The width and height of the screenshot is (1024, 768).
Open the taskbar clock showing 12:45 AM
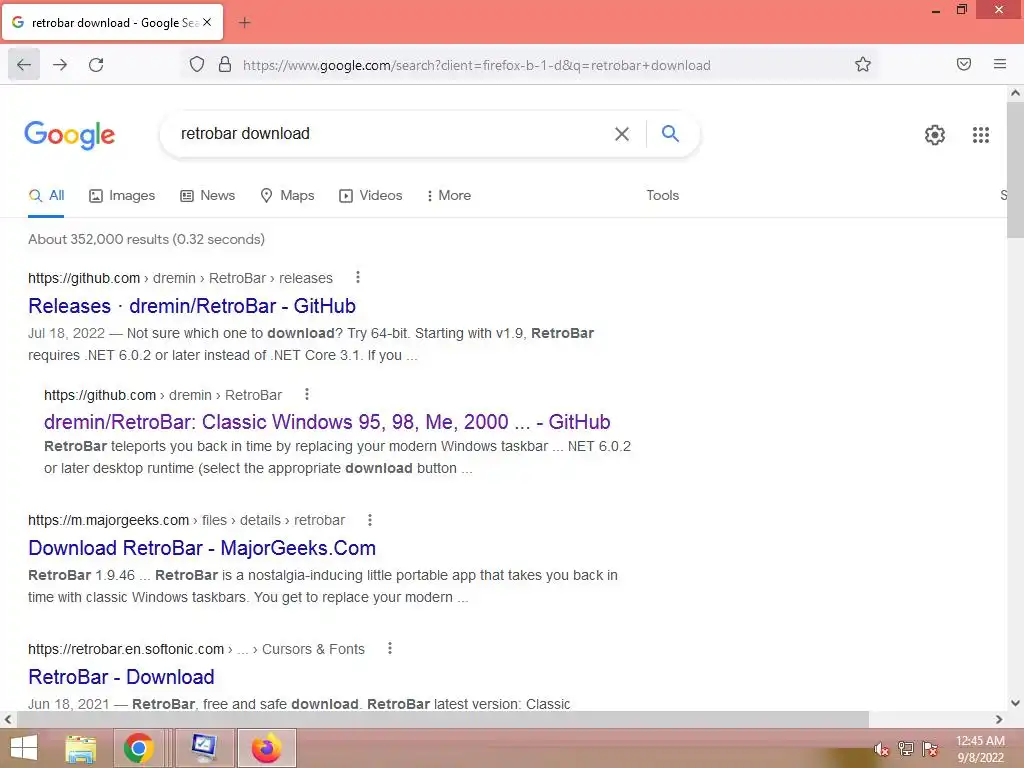pyautogui.click(x=980, y=748)
